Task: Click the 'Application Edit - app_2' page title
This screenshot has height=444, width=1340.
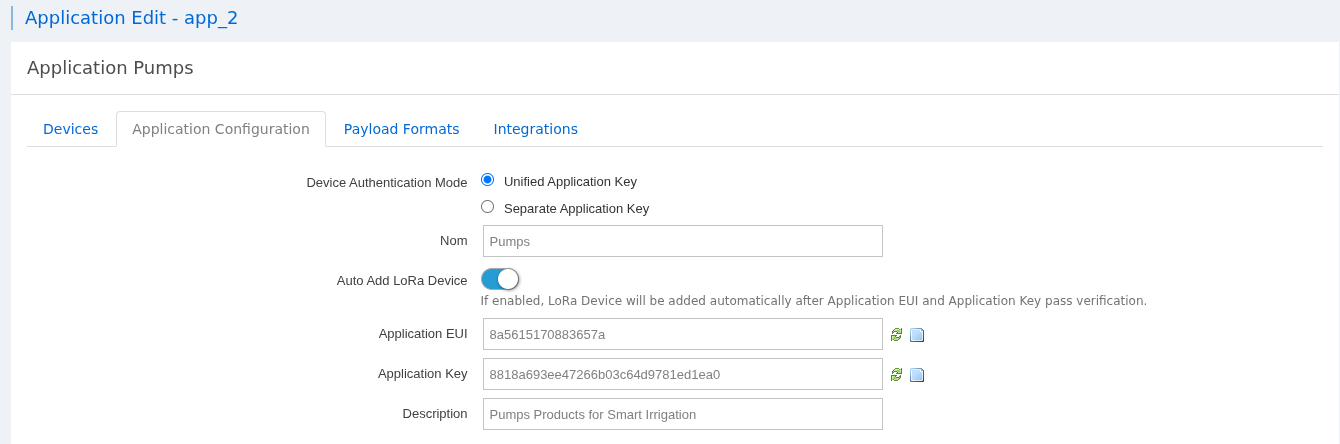Action: tap(131, 18)
